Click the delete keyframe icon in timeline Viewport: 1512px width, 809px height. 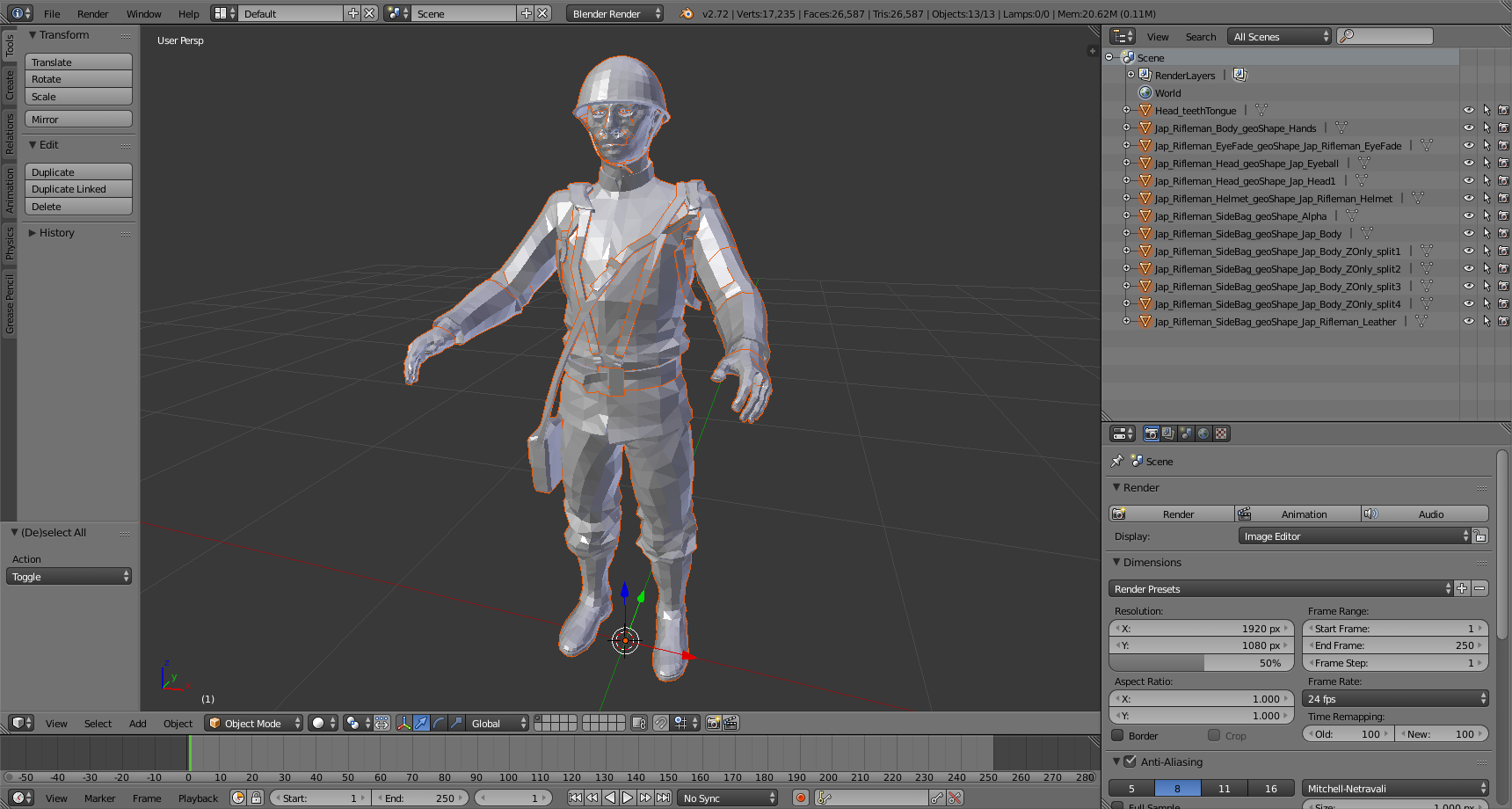[956, 798]
